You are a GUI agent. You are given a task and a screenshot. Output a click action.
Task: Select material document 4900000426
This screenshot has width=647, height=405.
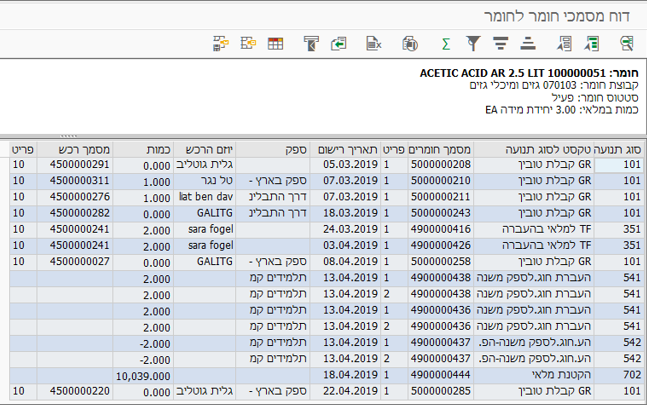click(440, 245)
